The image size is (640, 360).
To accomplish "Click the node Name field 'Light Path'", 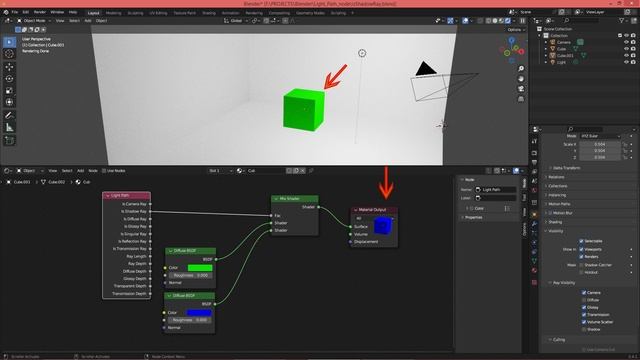I will click(496, 190).
